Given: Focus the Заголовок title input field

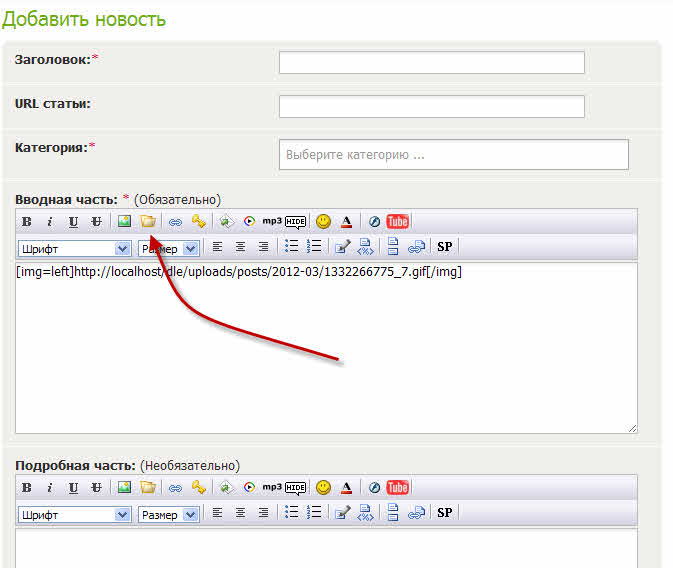Looking at the screenshot, I should [x=432, y=62].
